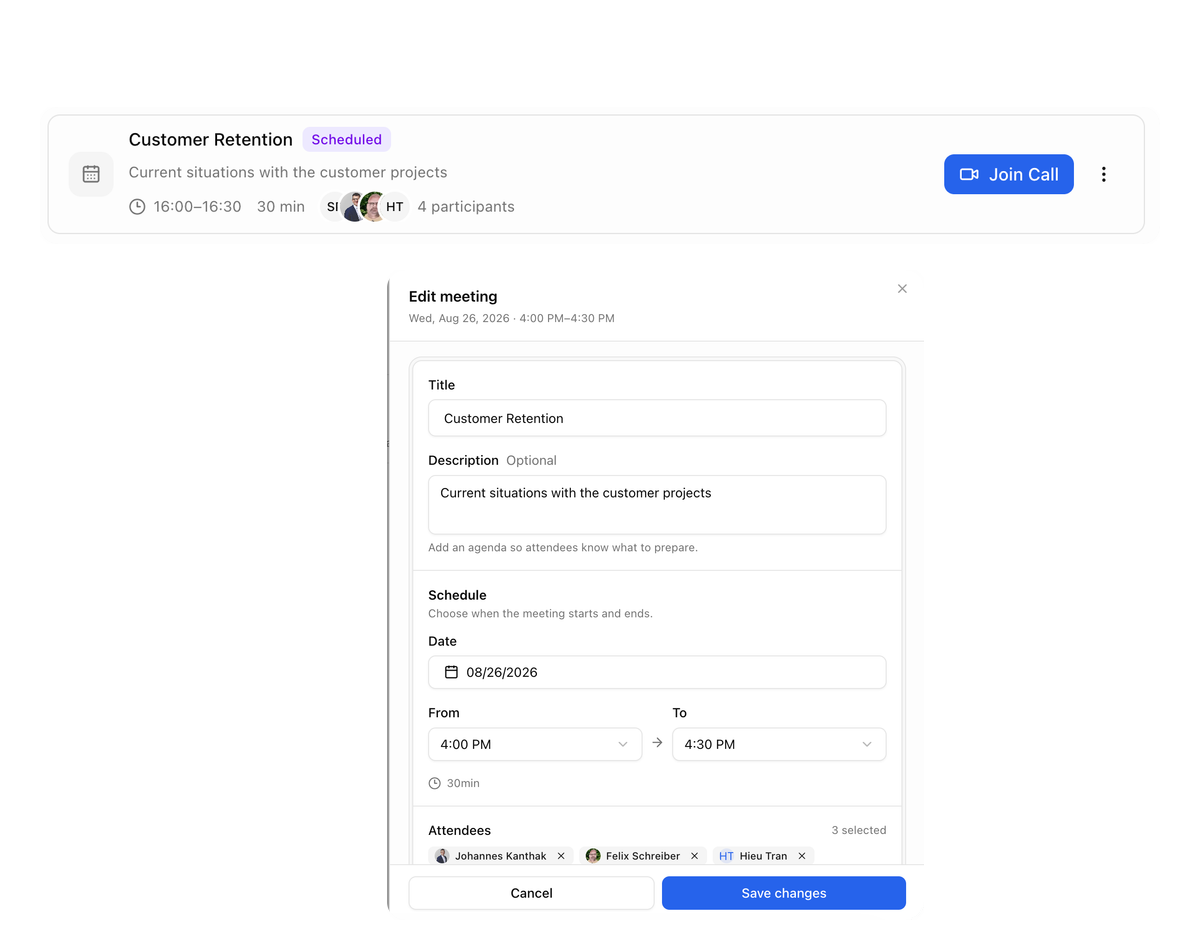The height and width of the screenshot is (940, 1200).
Task: Click the Scheduled status badge
Action: [347, 140]
